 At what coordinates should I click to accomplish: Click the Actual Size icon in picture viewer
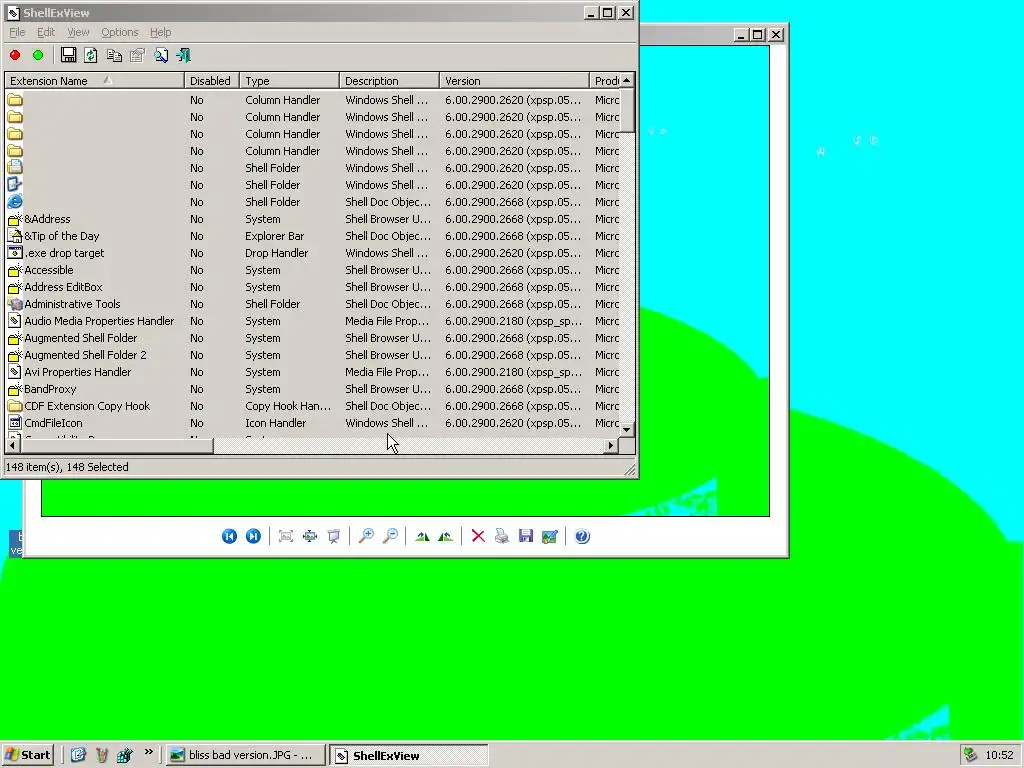point(310,536)
